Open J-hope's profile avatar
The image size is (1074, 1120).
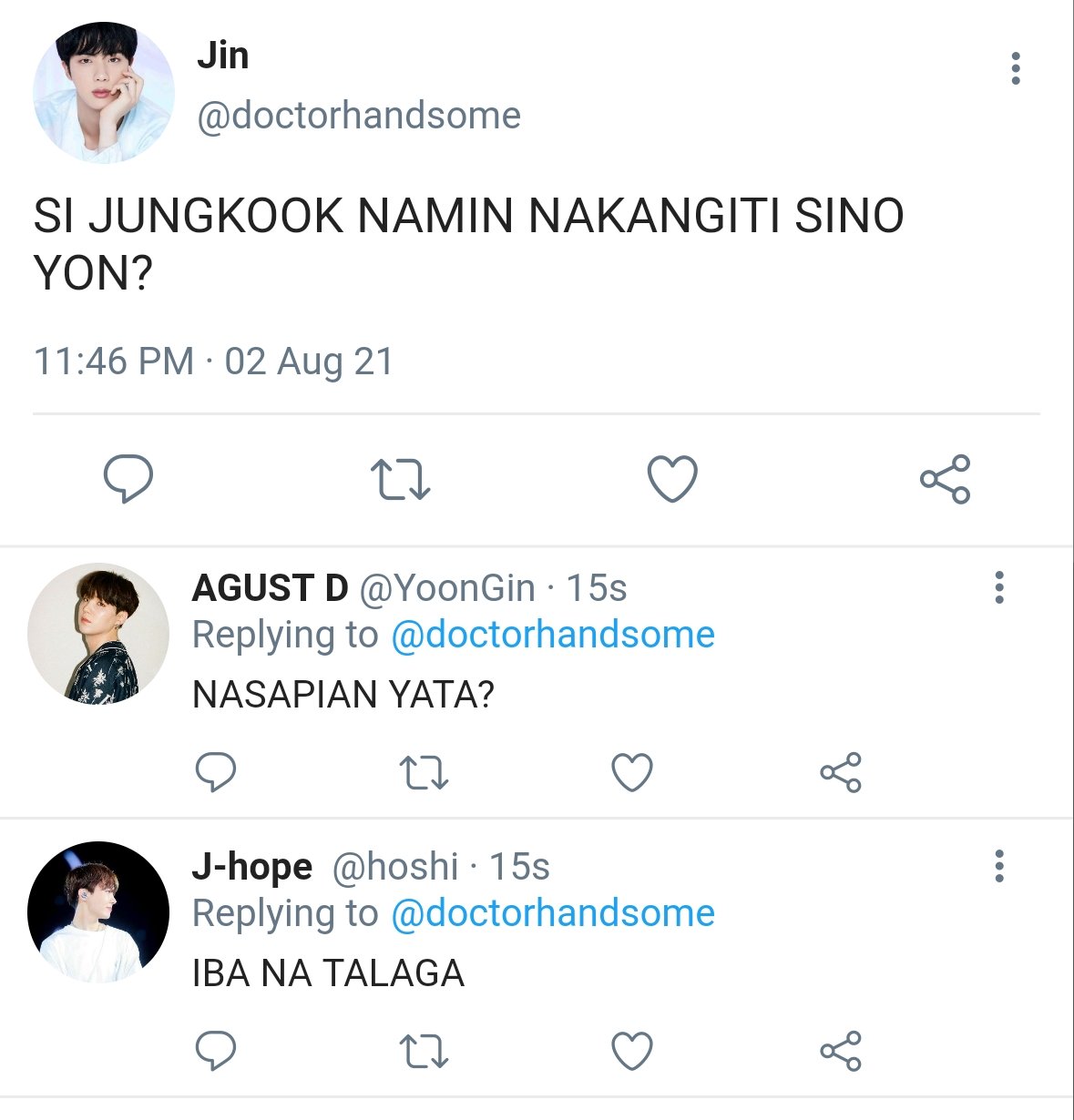click(98, 911)
